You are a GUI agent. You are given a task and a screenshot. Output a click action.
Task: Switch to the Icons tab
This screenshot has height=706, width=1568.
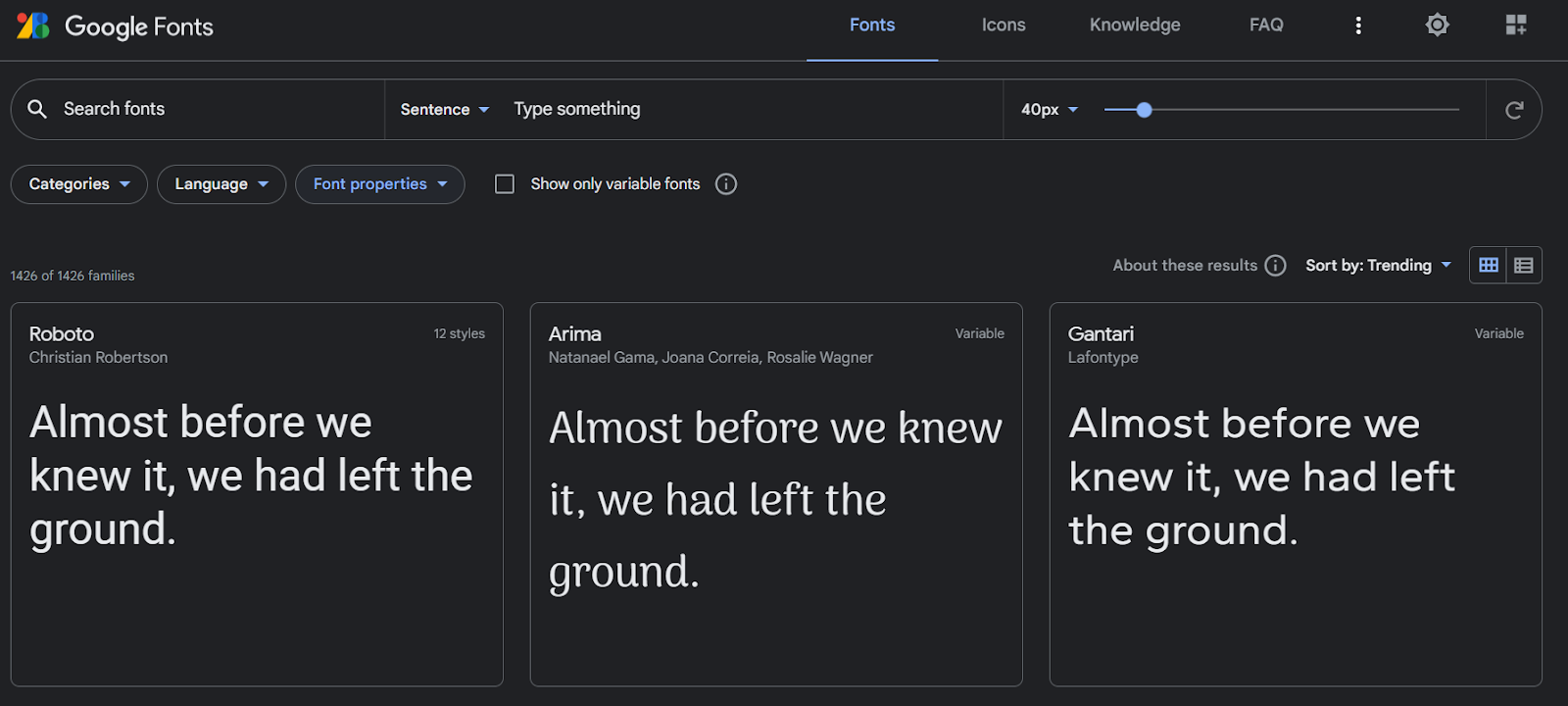[x=1004, y=25]
